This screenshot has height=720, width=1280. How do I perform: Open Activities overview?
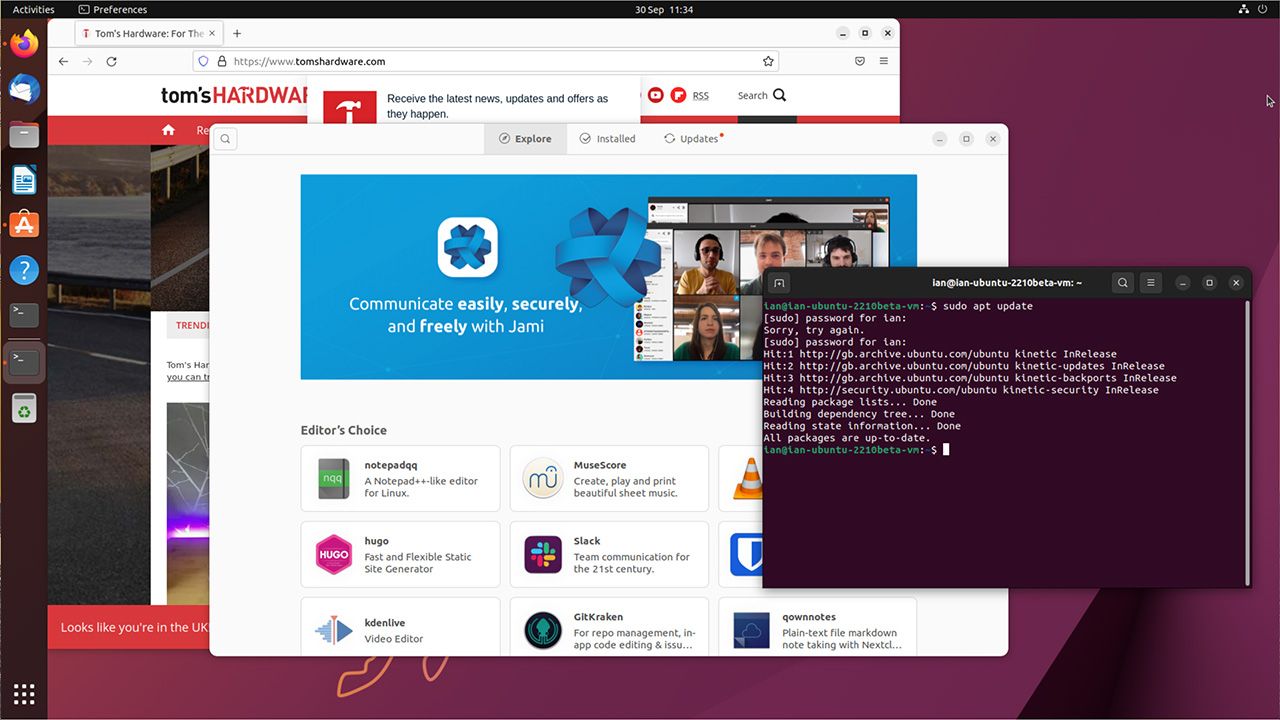click(33, 9)
